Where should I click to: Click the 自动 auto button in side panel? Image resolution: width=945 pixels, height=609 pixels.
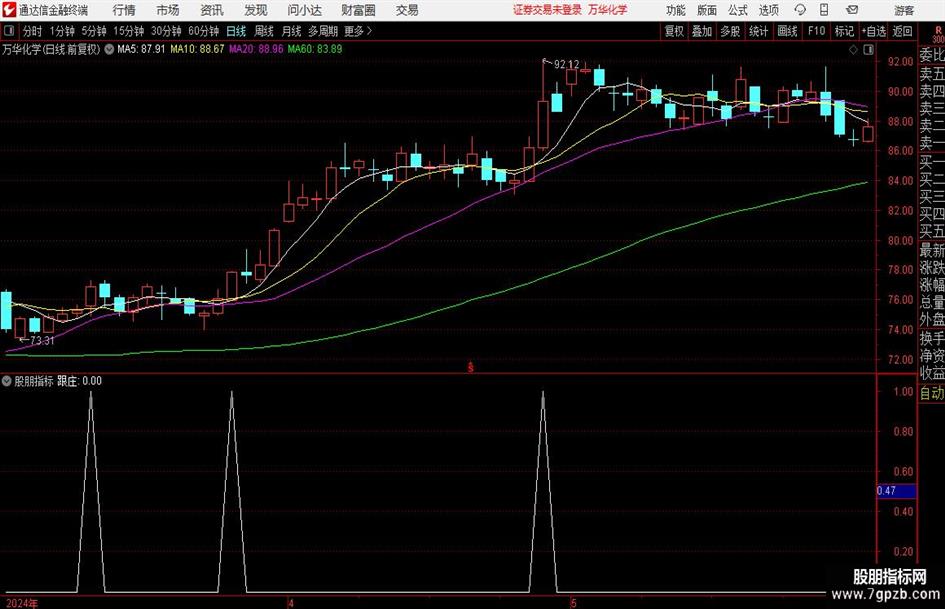pos(931,393)
